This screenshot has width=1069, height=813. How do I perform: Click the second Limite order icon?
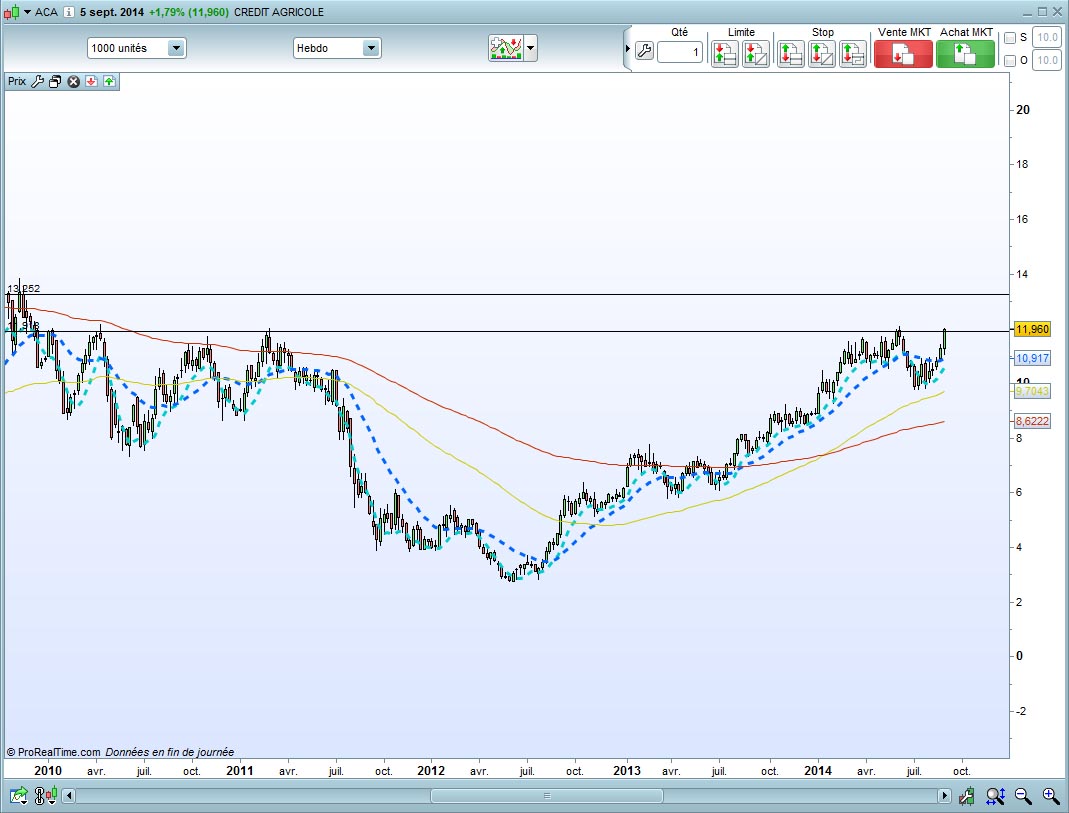755,53
